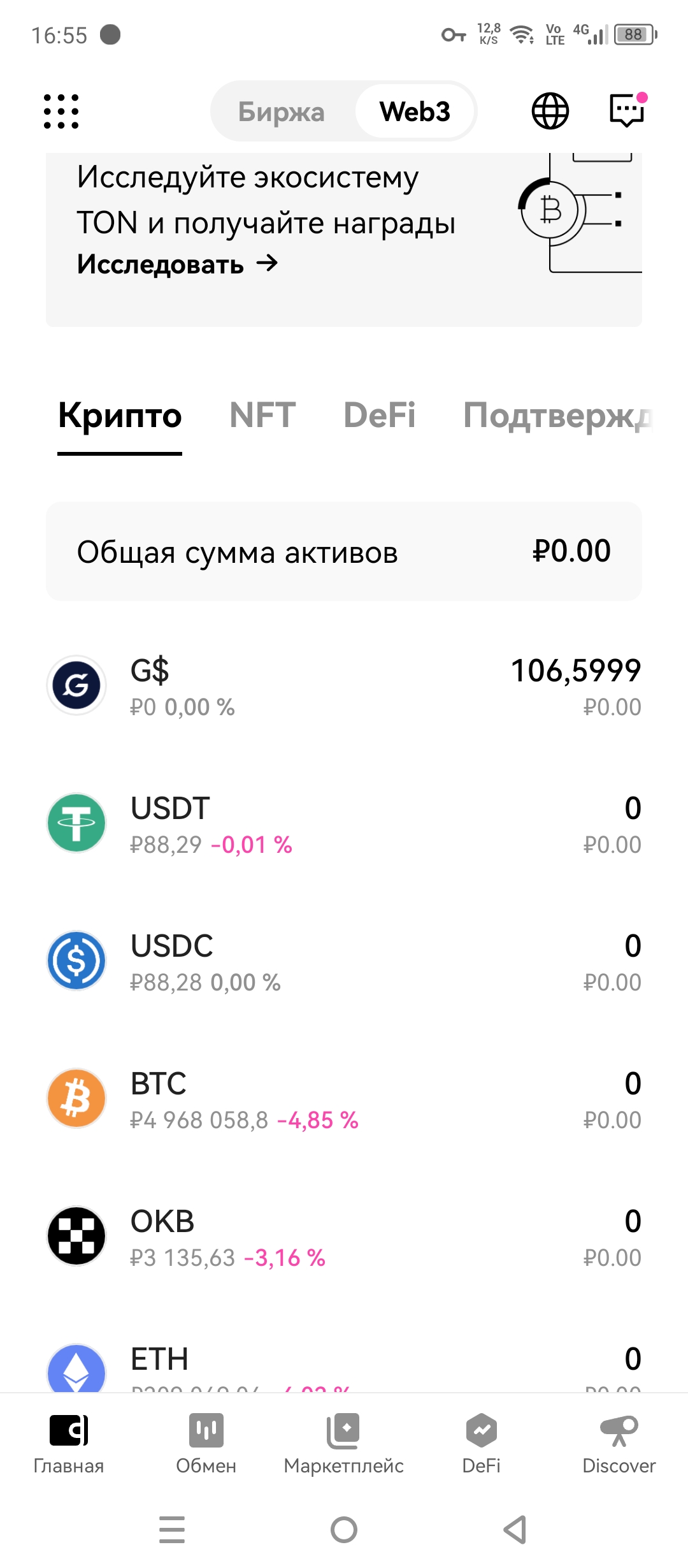The width and height of the screenshot is (688, 1568).
Task: Switch to the DeFi assets tab
Action: (x=379, y=416)
